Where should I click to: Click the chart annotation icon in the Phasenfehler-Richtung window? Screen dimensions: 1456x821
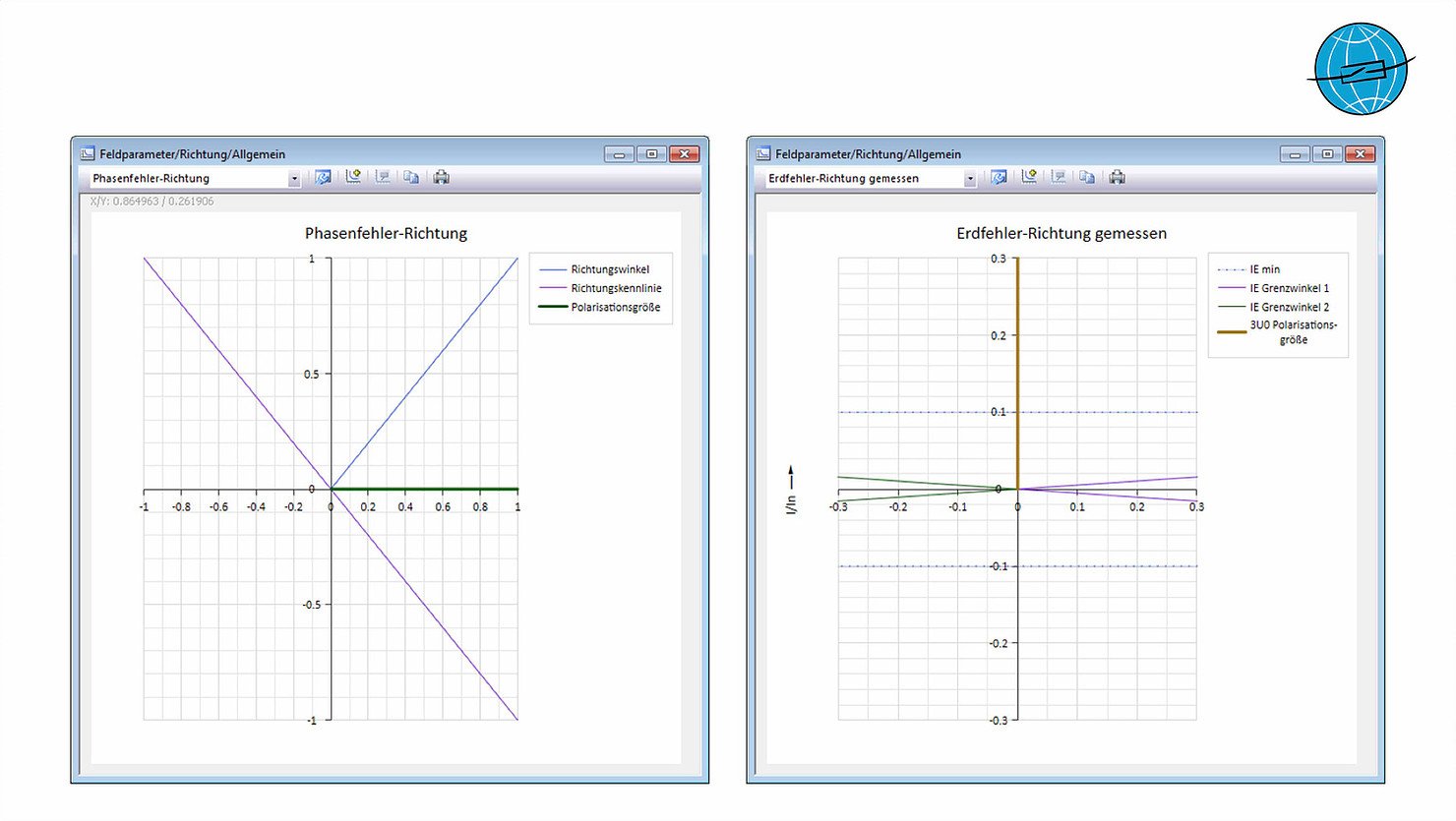click(x=383, y=177)
